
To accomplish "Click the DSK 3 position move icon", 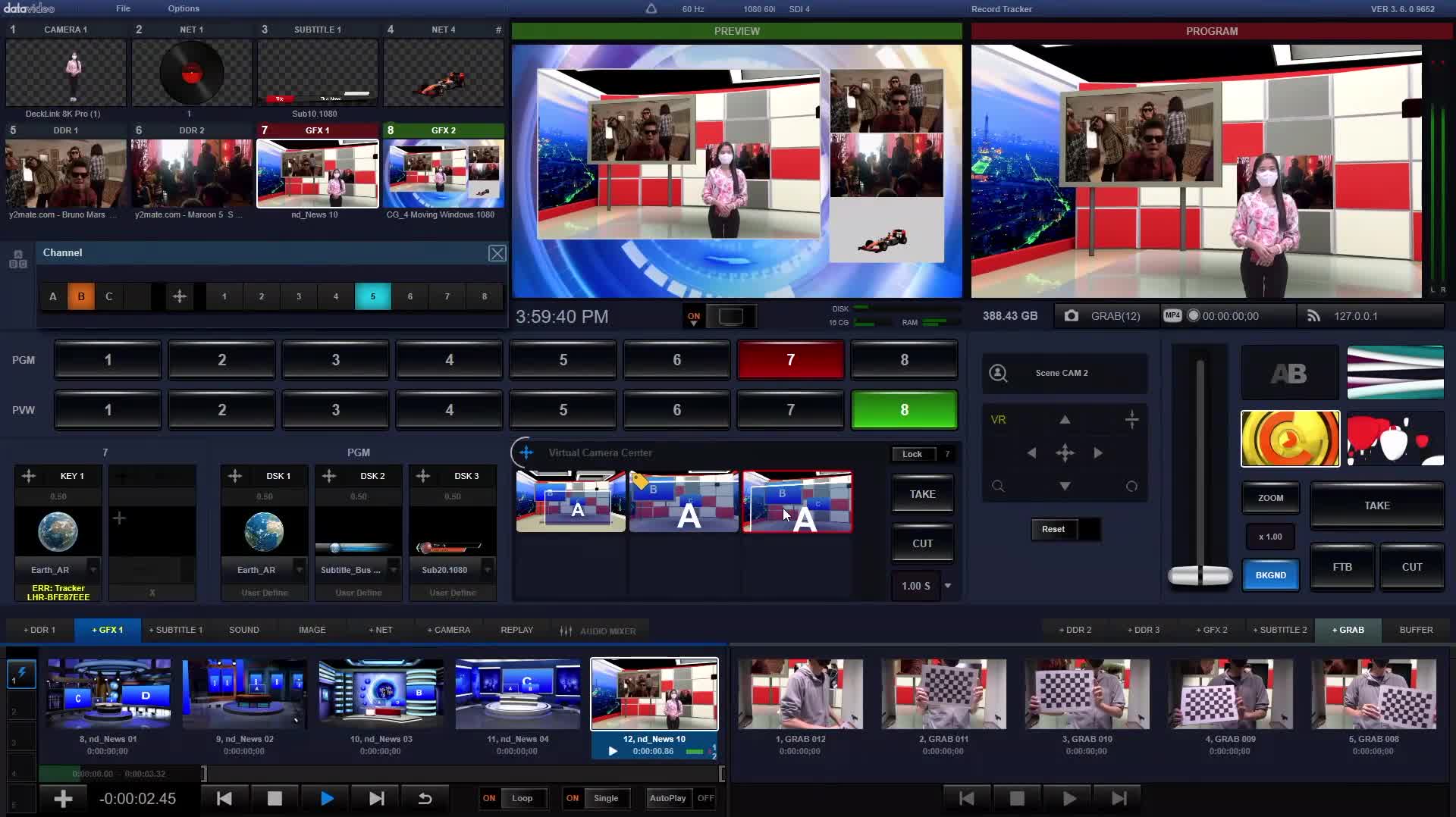I will point(423,476).
